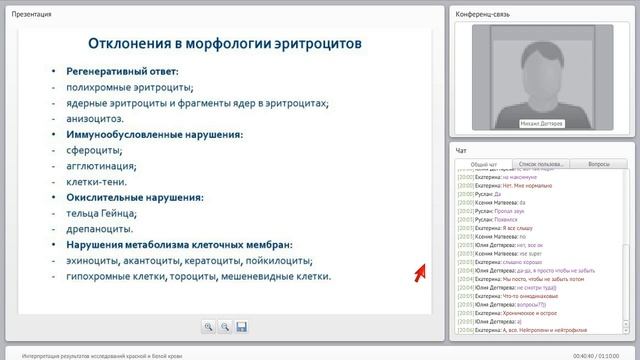Click the дрепаноциты line

point(100,229)
